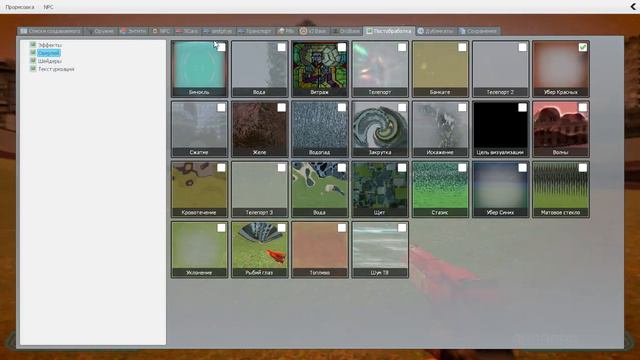Click the brown Желе thumbnail
Viewport: 640px width, 360px height.
(260, 129)
